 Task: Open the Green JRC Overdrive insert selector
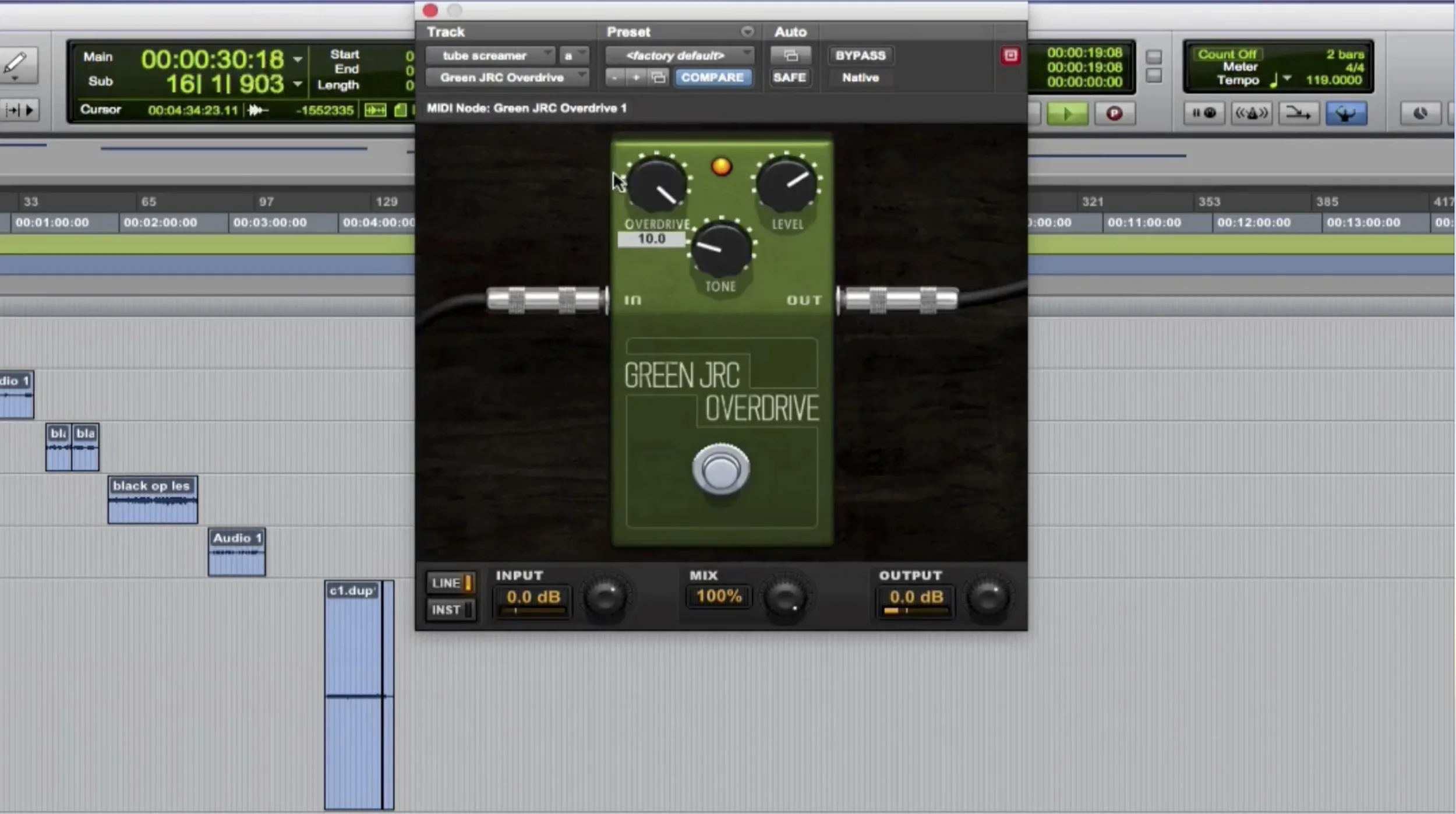(x=506, y=77)
